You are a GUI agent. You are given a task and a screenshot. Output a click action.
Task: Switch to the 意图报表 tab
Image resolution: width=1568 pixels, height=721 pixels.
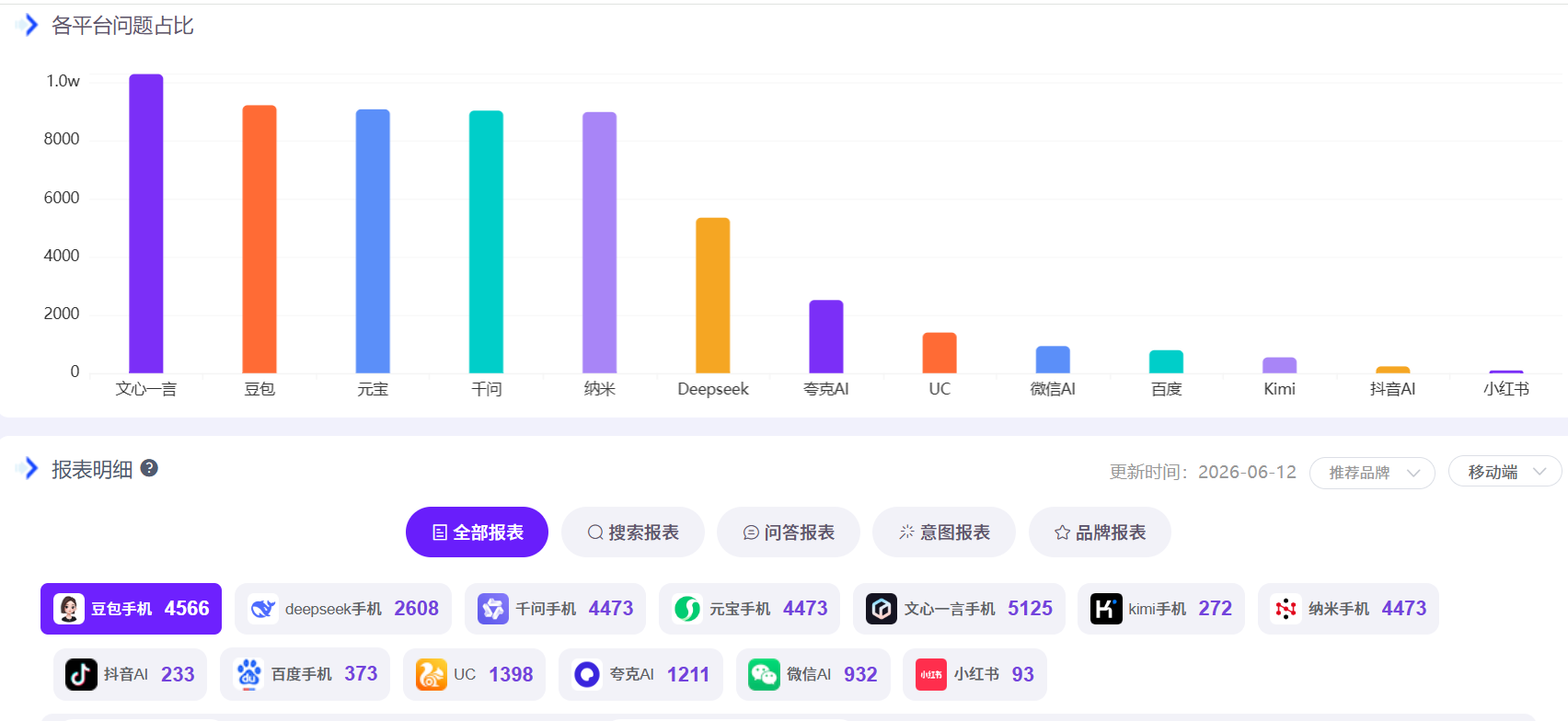[x=944, y=532]
